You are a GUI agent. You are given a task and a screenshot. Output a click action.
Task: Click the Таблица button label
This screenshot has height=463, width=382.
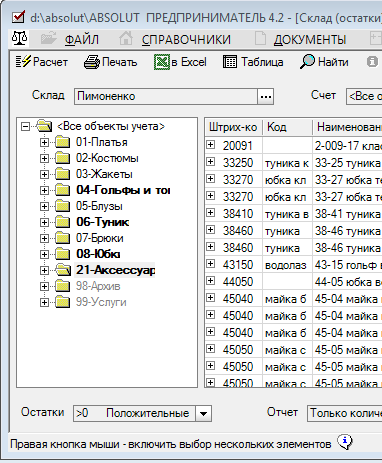coord(262,62)
